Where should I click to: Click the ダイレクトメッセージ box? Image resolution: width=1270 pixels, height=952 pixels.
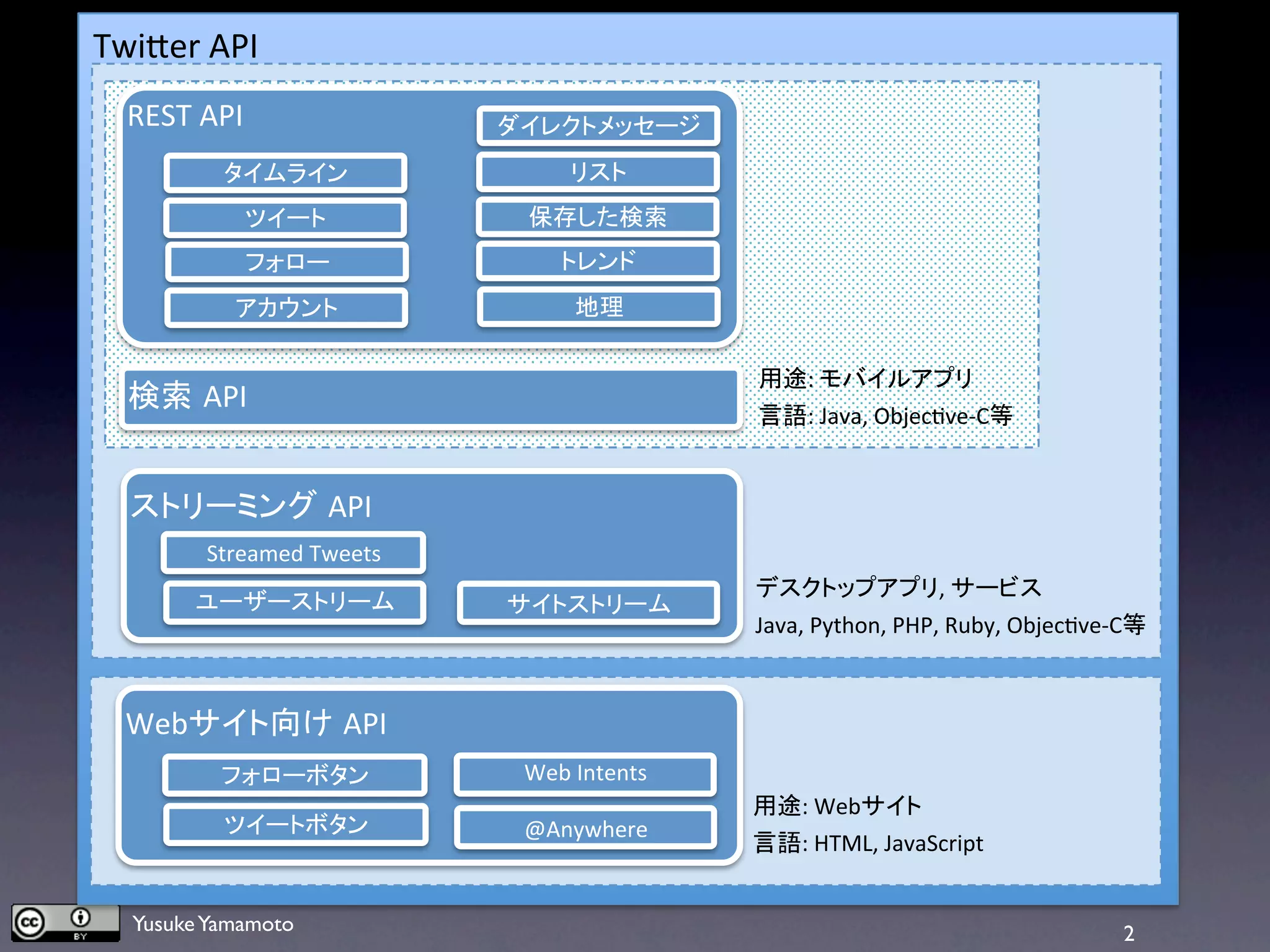[x=598, y=126]
